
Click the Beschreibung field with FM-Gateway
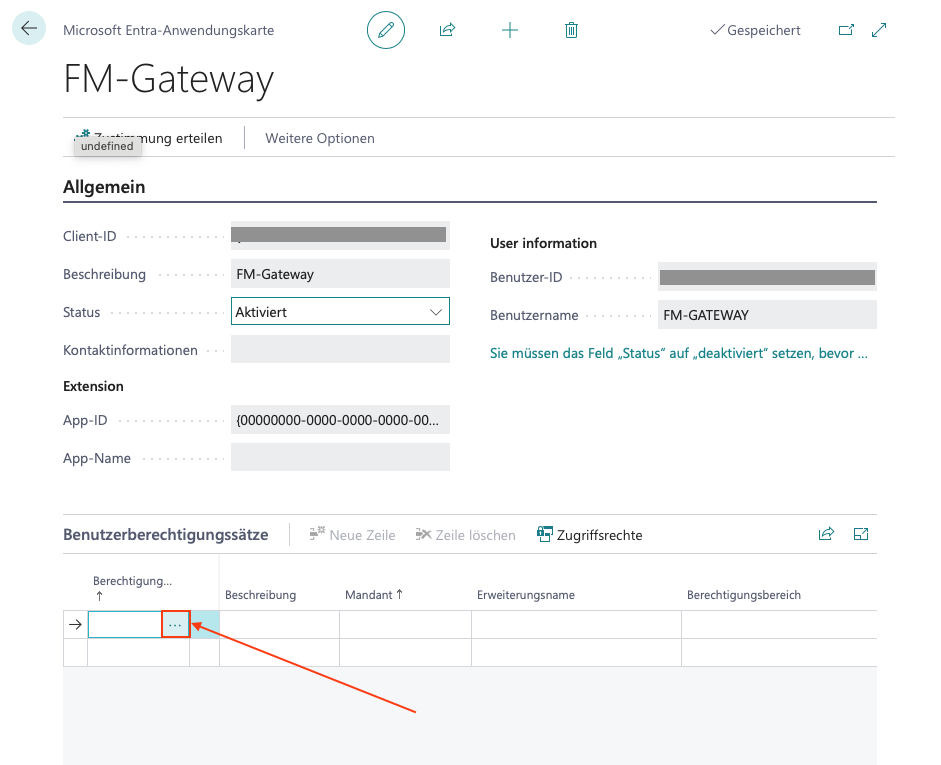click(340, 274)
